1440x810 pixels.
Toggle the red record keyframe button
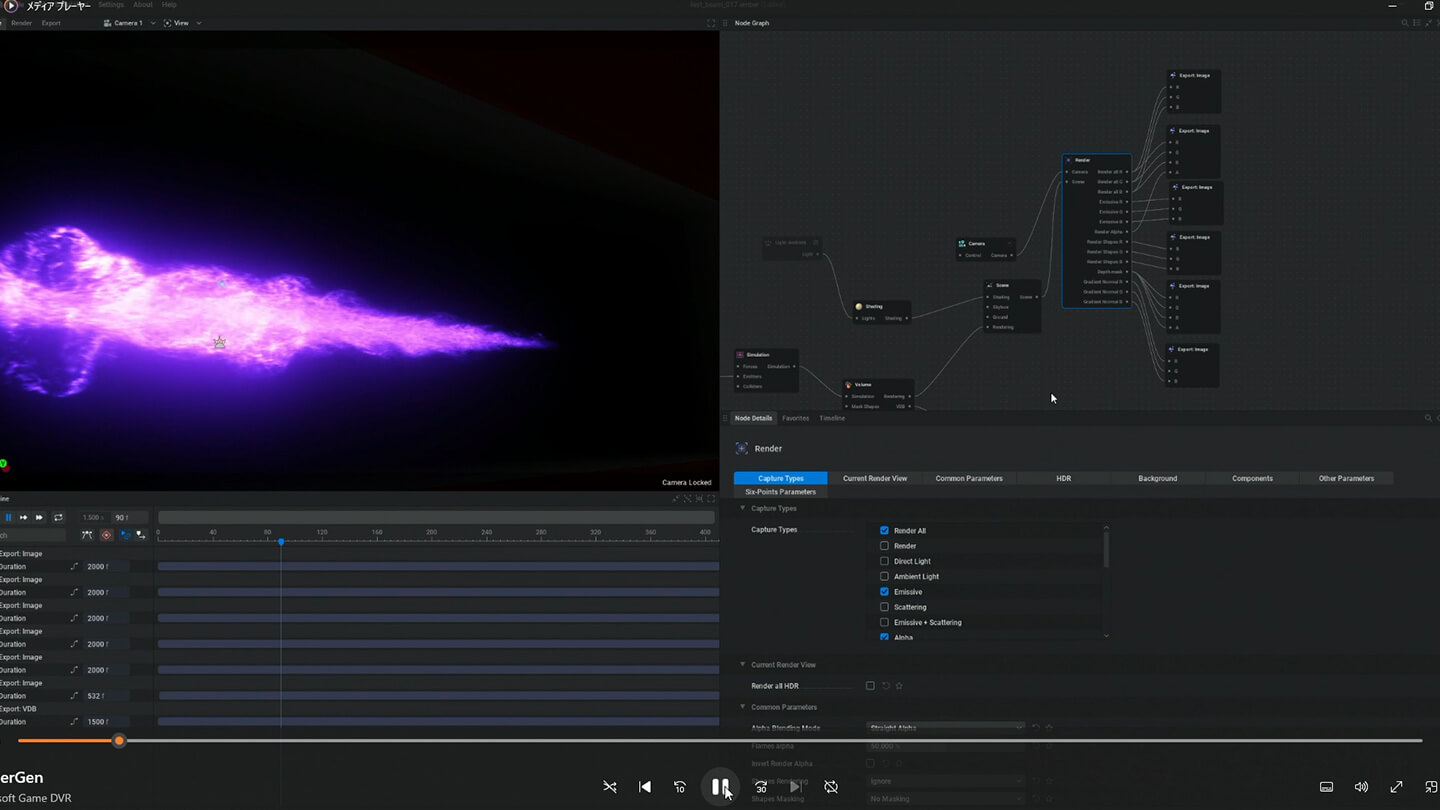click(x=107, y=535)
